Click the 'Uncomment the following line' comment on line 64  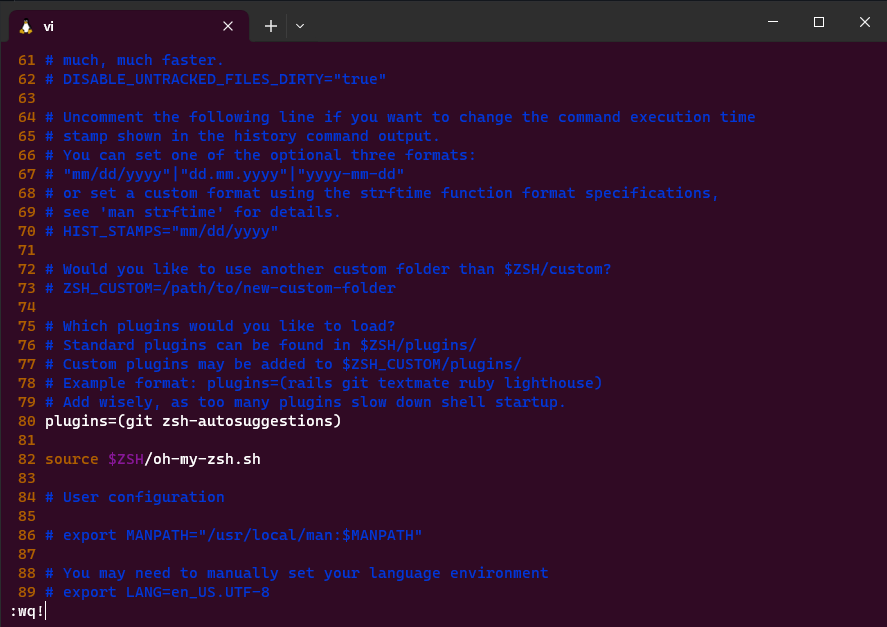(400, 117)
